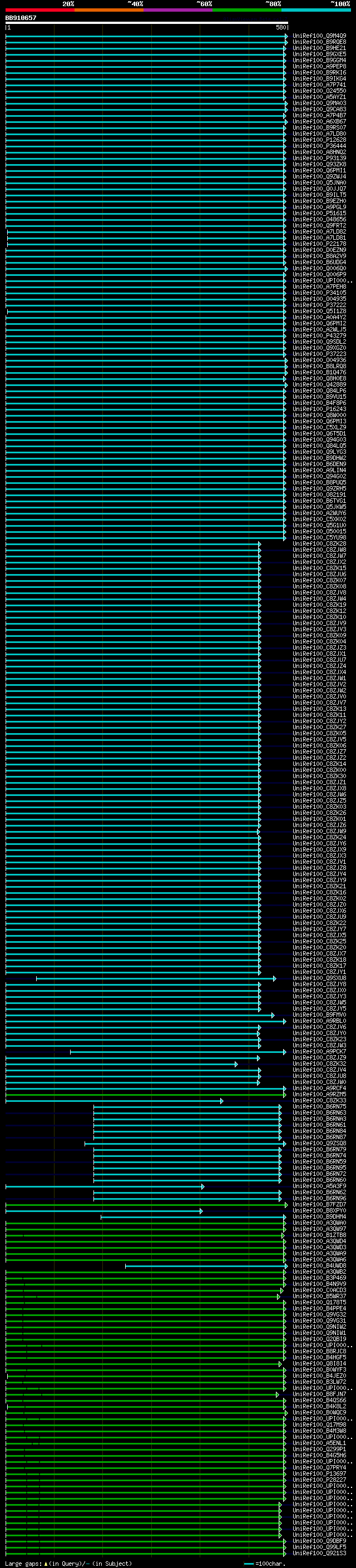Viewport: 356px width, 1568px height.
Task: Select label UniRef100_Q9SXU8
Action: (319, 978)
